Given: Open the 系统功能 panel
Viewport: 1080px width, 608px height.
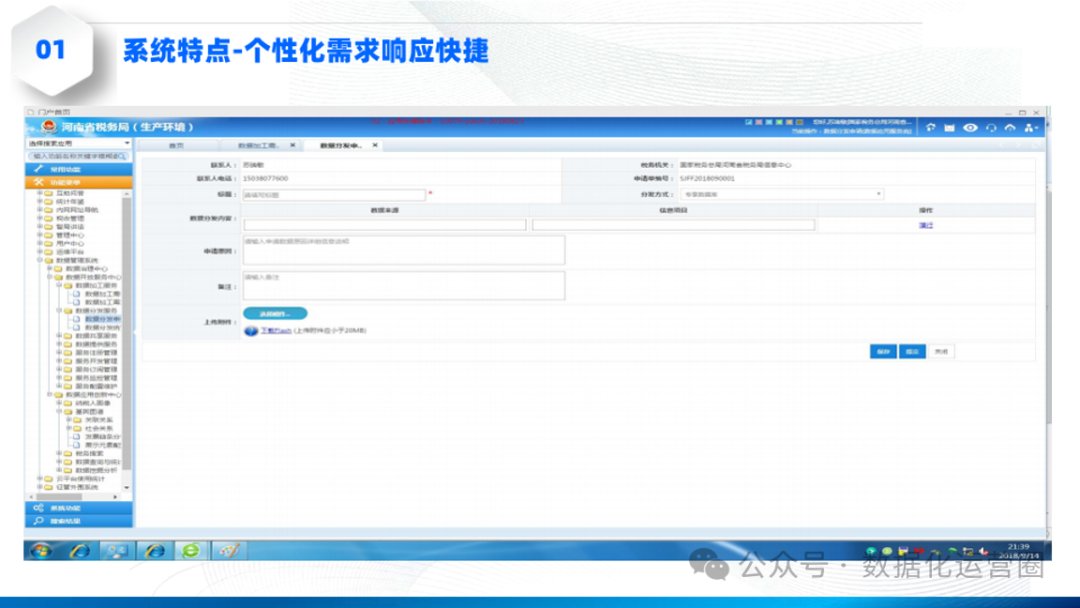Looking at the screenshot, I should [x=79, y=508].
